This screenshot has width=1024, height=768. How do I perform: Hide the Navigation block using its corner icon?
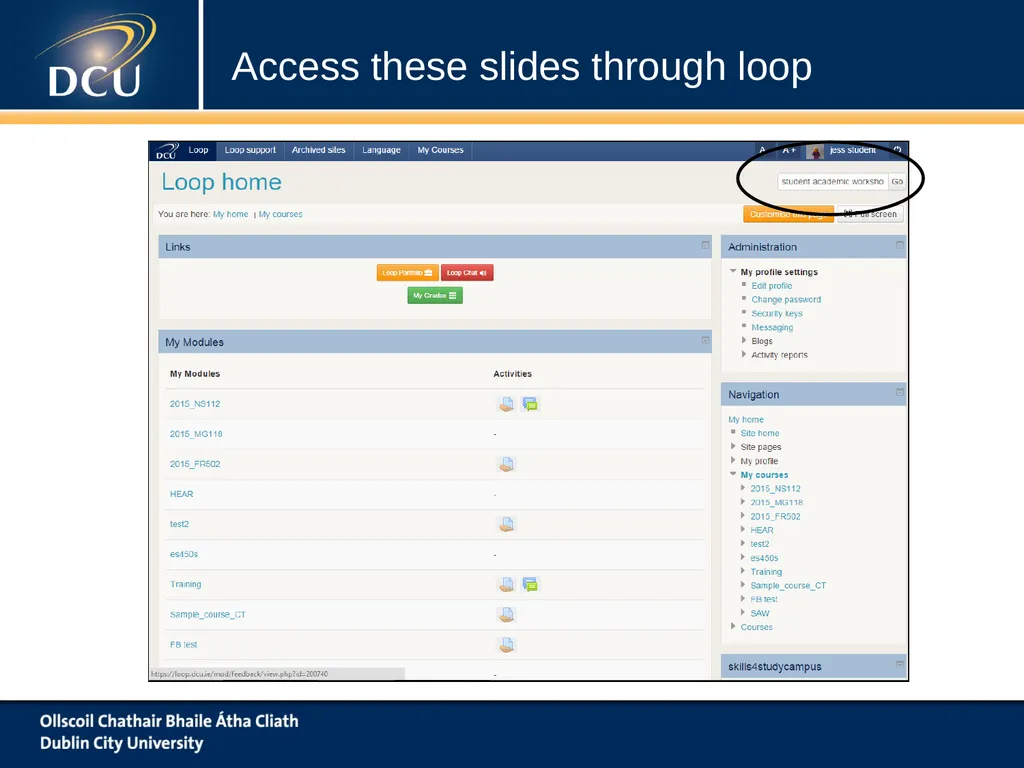(x=899, y=392)
